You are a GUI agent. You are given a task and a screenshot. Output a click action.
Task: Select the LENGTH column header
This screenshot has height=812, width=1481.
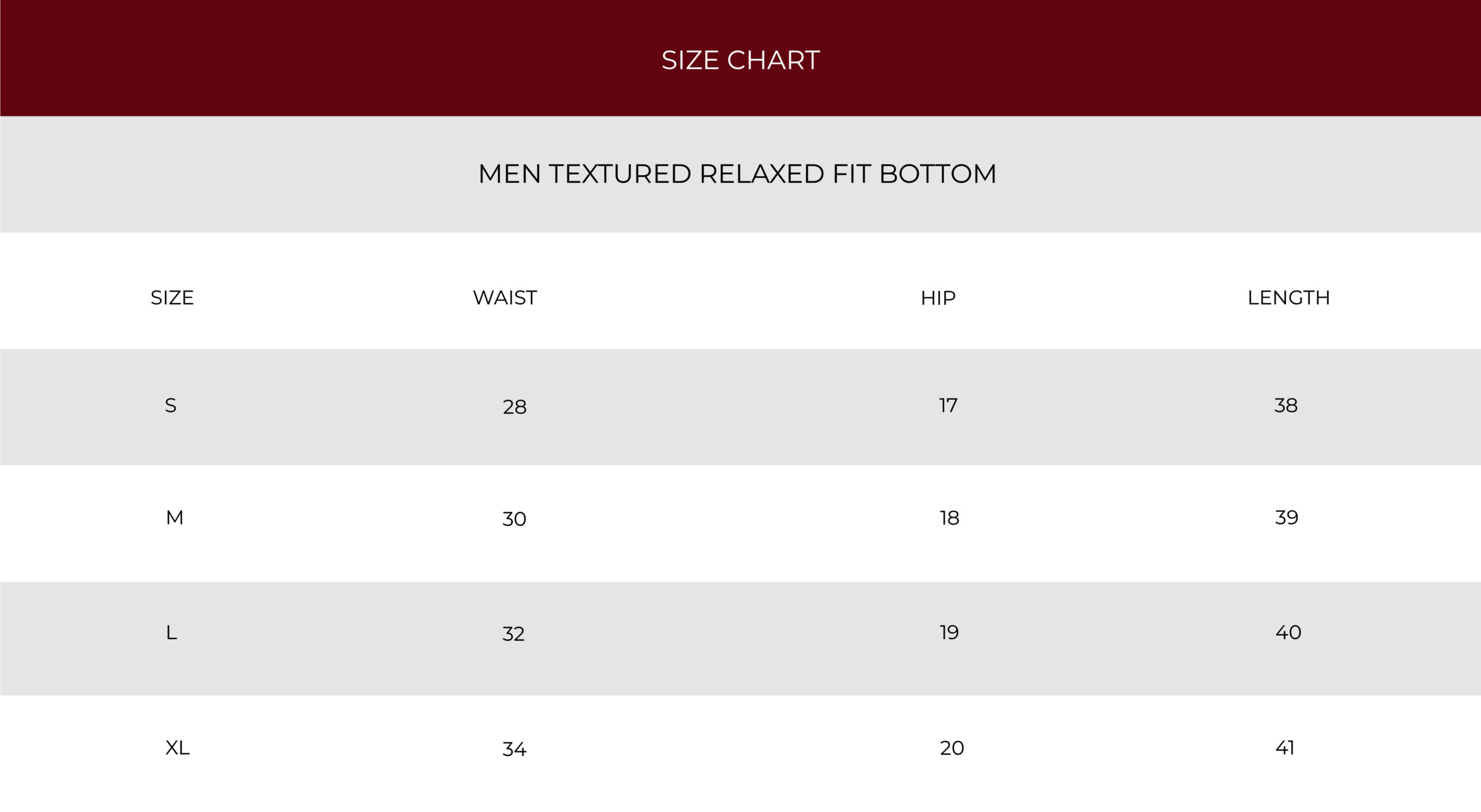tap(1288, 297)
